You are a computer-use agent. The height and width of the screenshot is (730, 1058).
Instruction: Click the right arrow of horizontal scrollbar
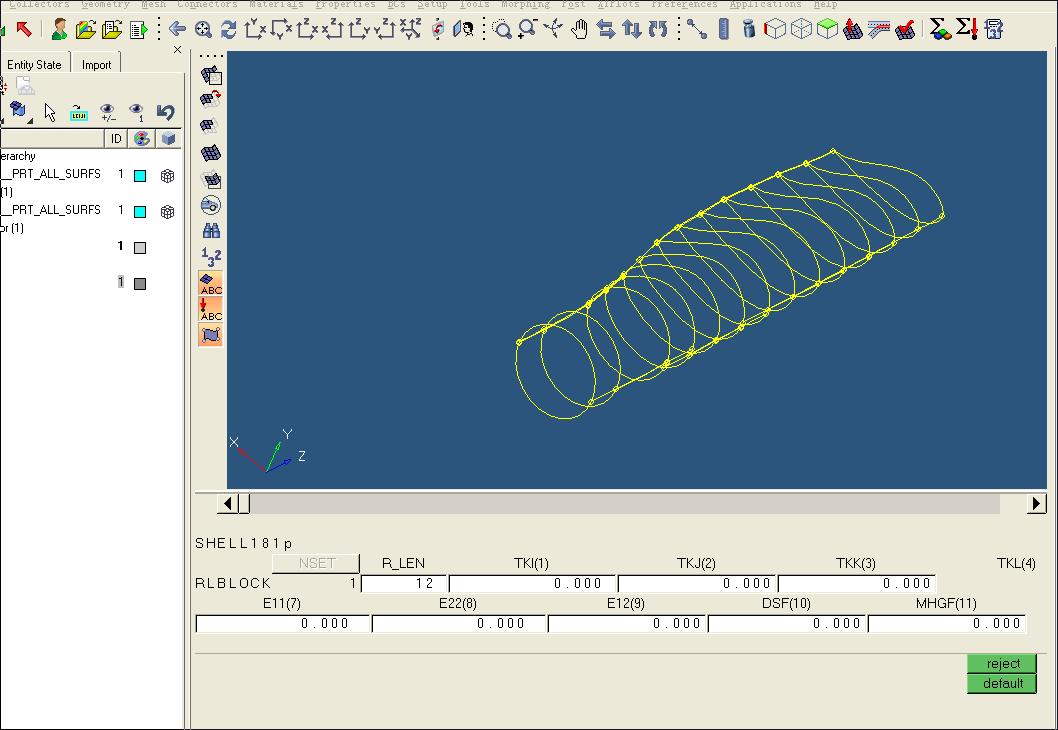pos(1036,504)
